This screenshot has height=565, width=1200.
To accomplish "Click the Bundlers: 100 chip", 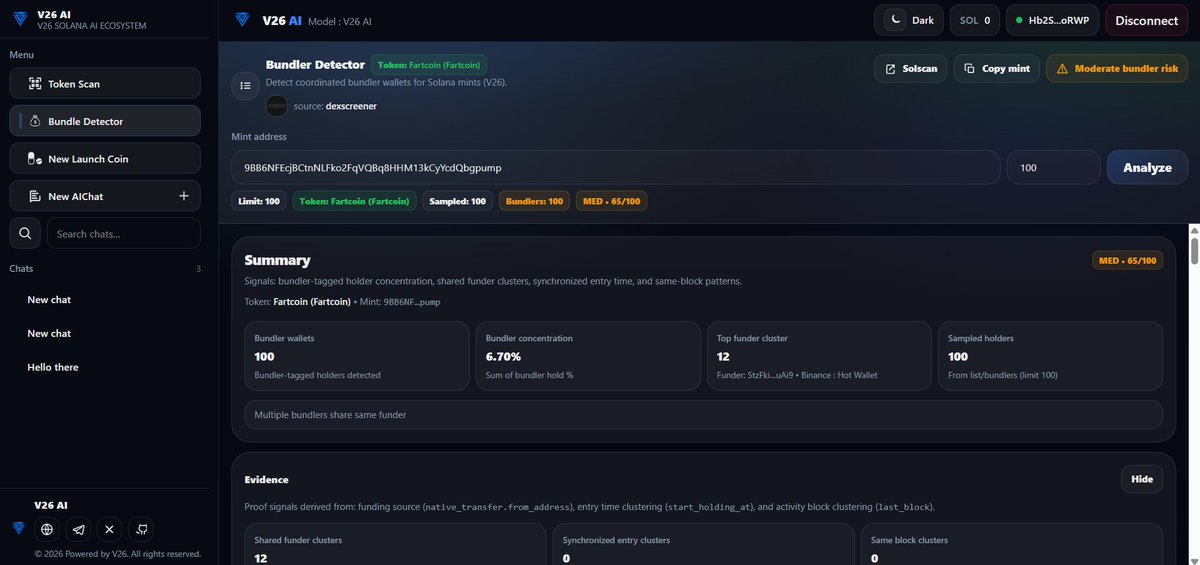I will click(x=534, y=201).
